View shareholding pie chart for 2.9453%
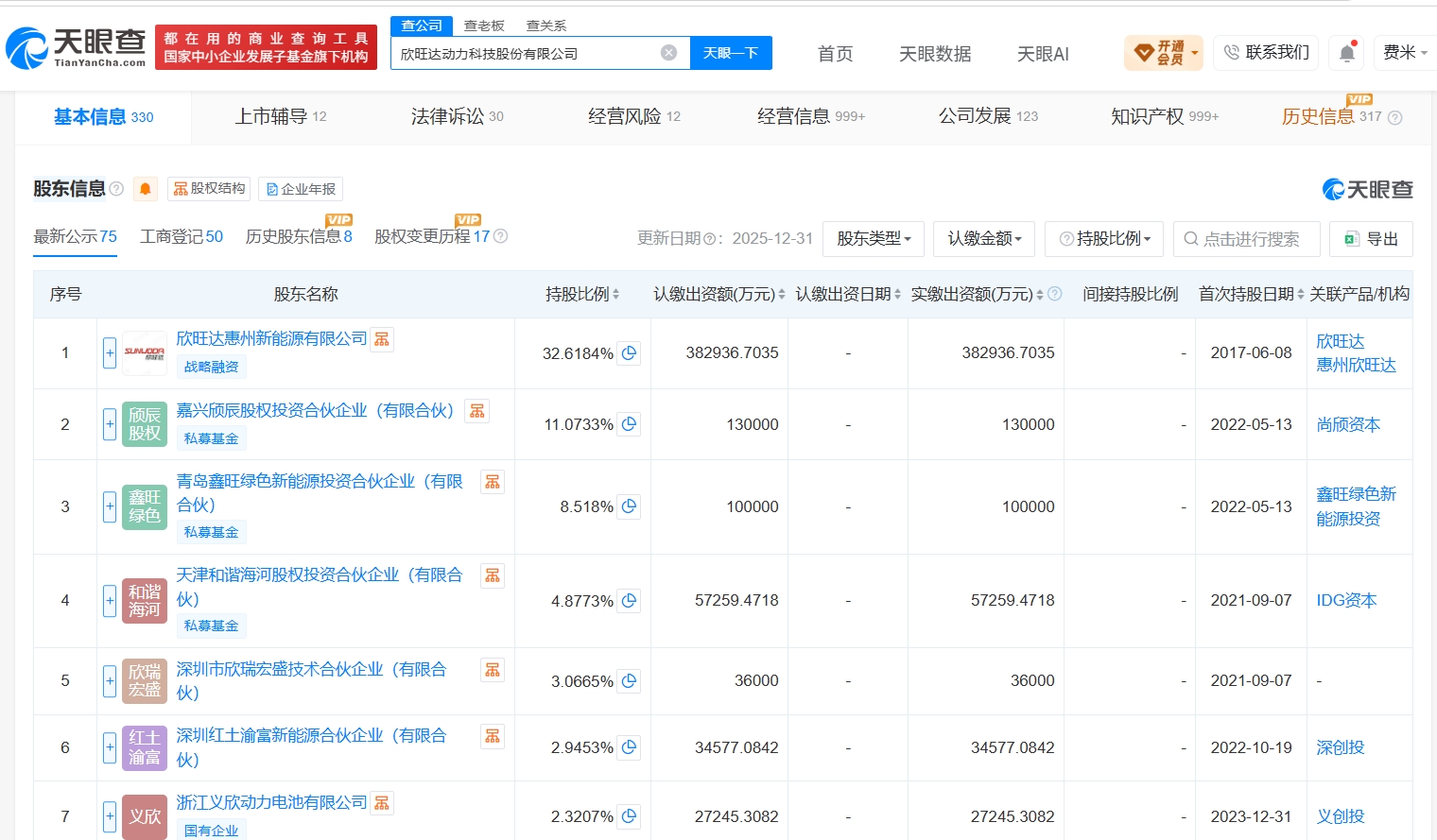Image resolution: width=1437 pixels, height=840 pixels. tap(630, 747)
